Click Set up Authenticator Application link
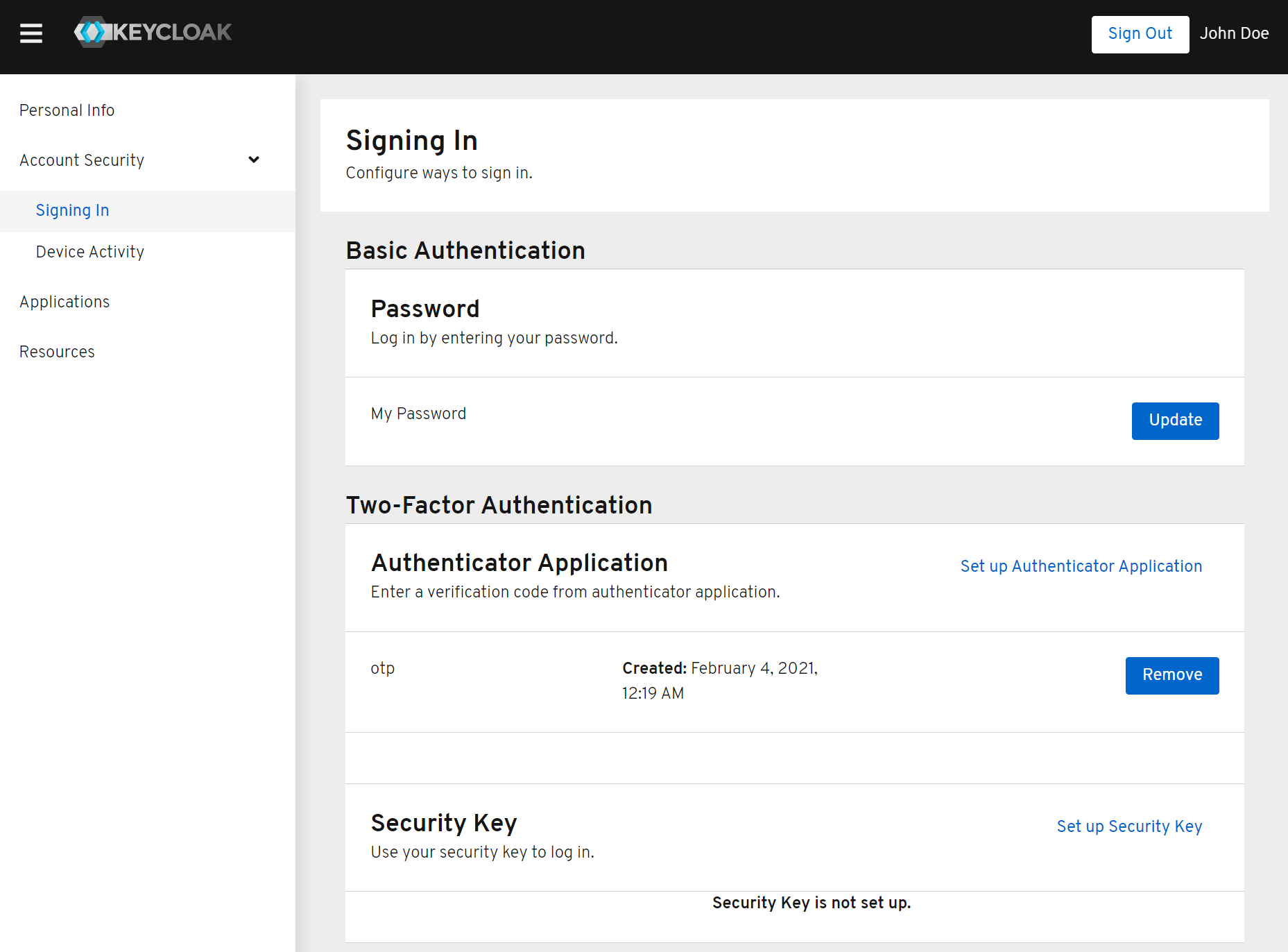 click(1081, 566)
